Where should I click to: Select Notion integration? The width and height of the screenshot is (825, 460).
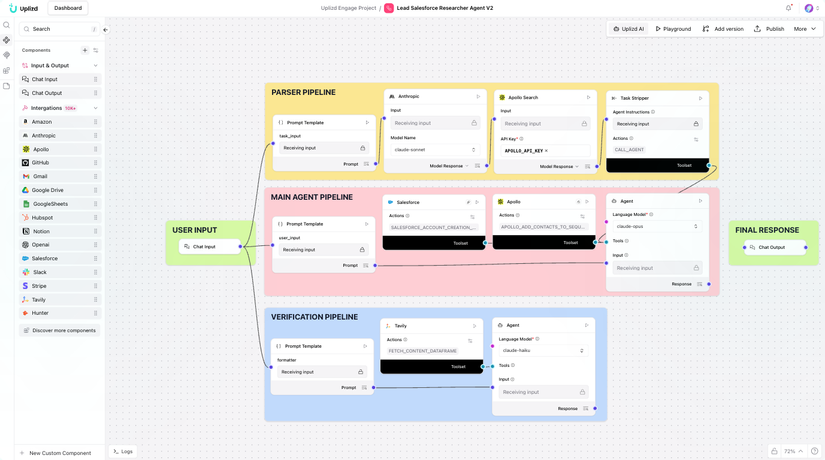click(x=60, y=232)
